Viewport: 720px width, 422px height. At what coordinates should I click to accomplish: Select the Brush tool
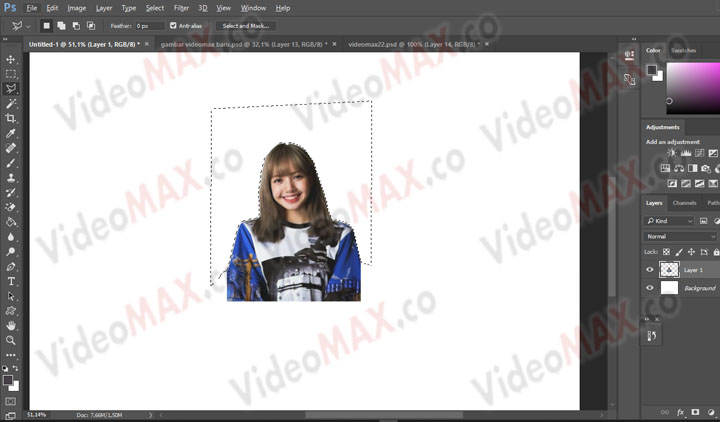click(11, 163)
